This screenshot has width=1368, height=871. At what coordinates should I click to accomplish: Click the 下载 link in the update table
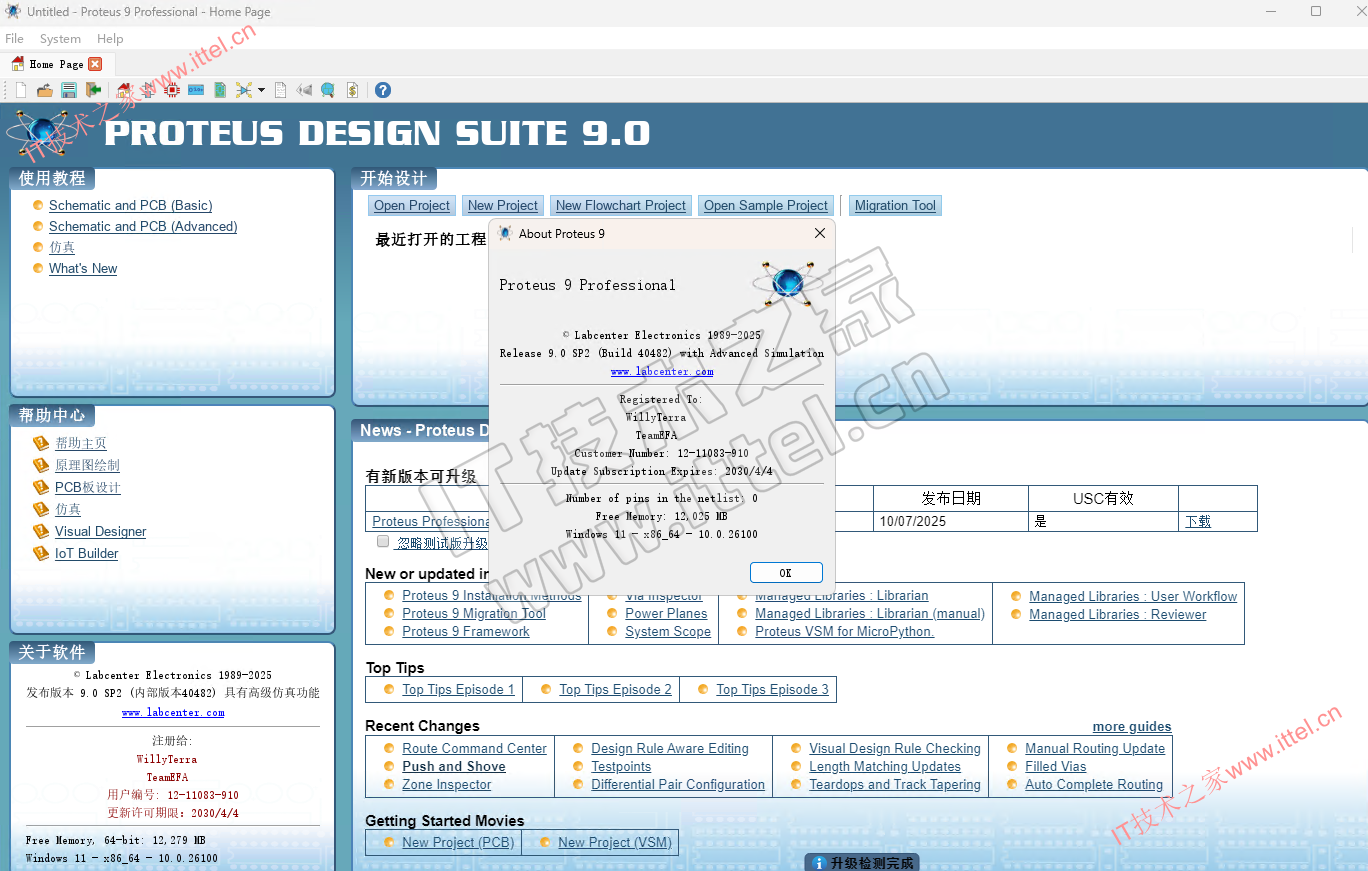pos(1198,521)
